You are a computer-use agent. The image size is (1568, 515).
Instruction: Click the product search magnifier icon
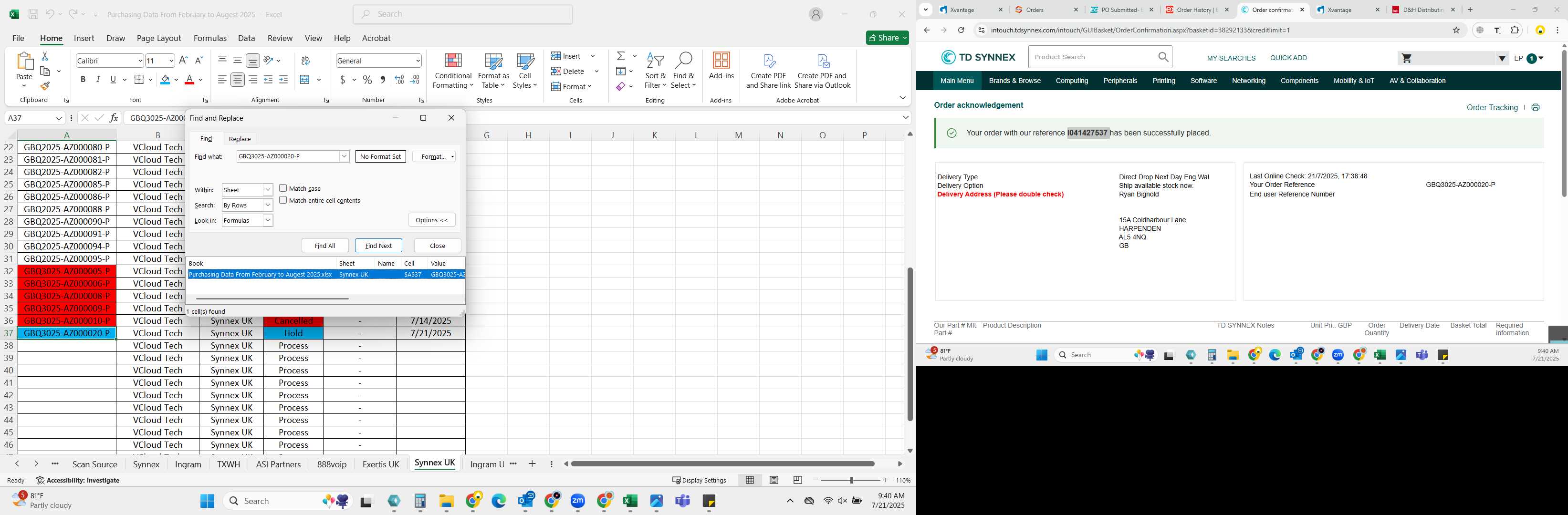[x=1163, y=57]
